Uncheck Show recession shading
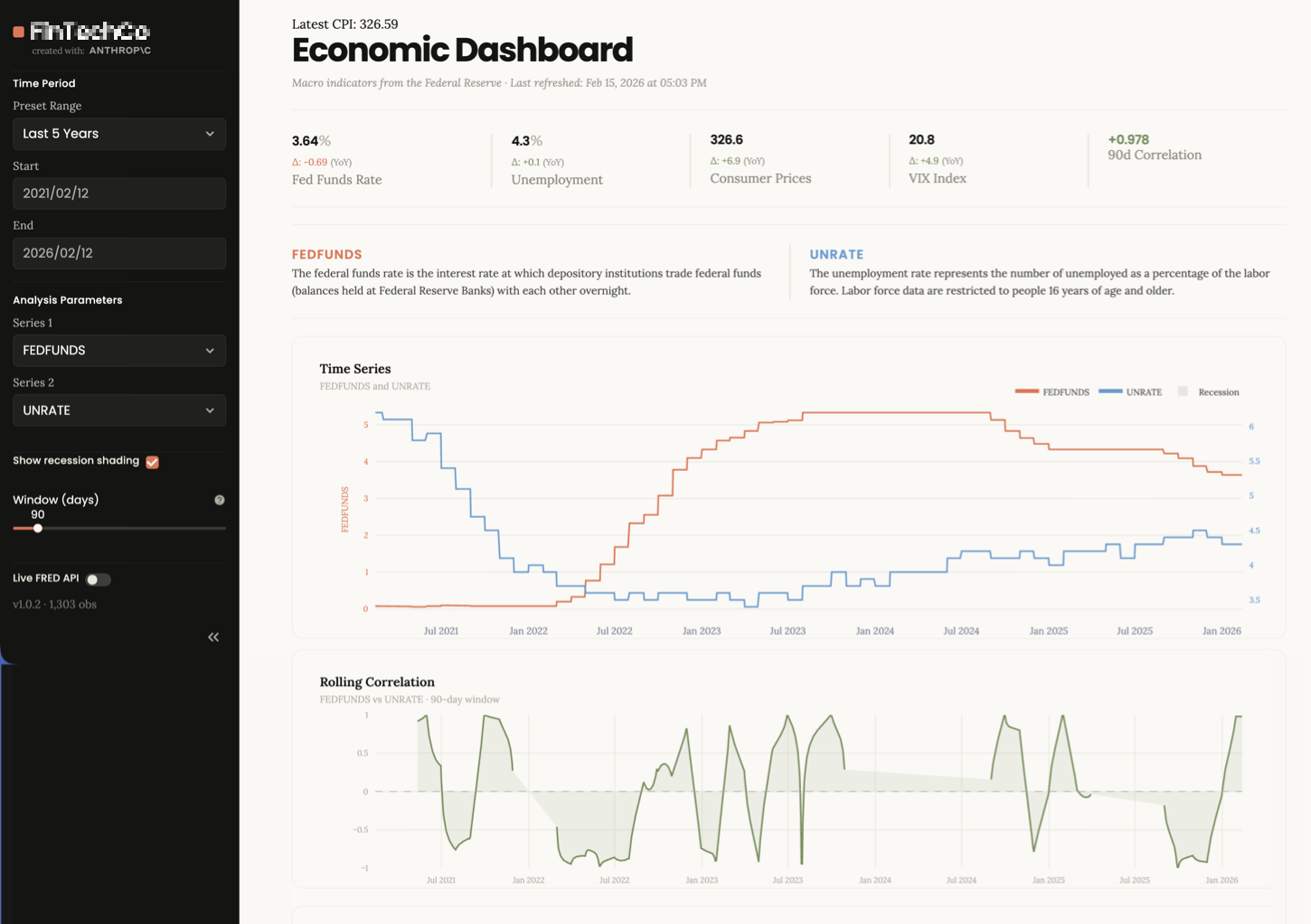 click(152, 461)
